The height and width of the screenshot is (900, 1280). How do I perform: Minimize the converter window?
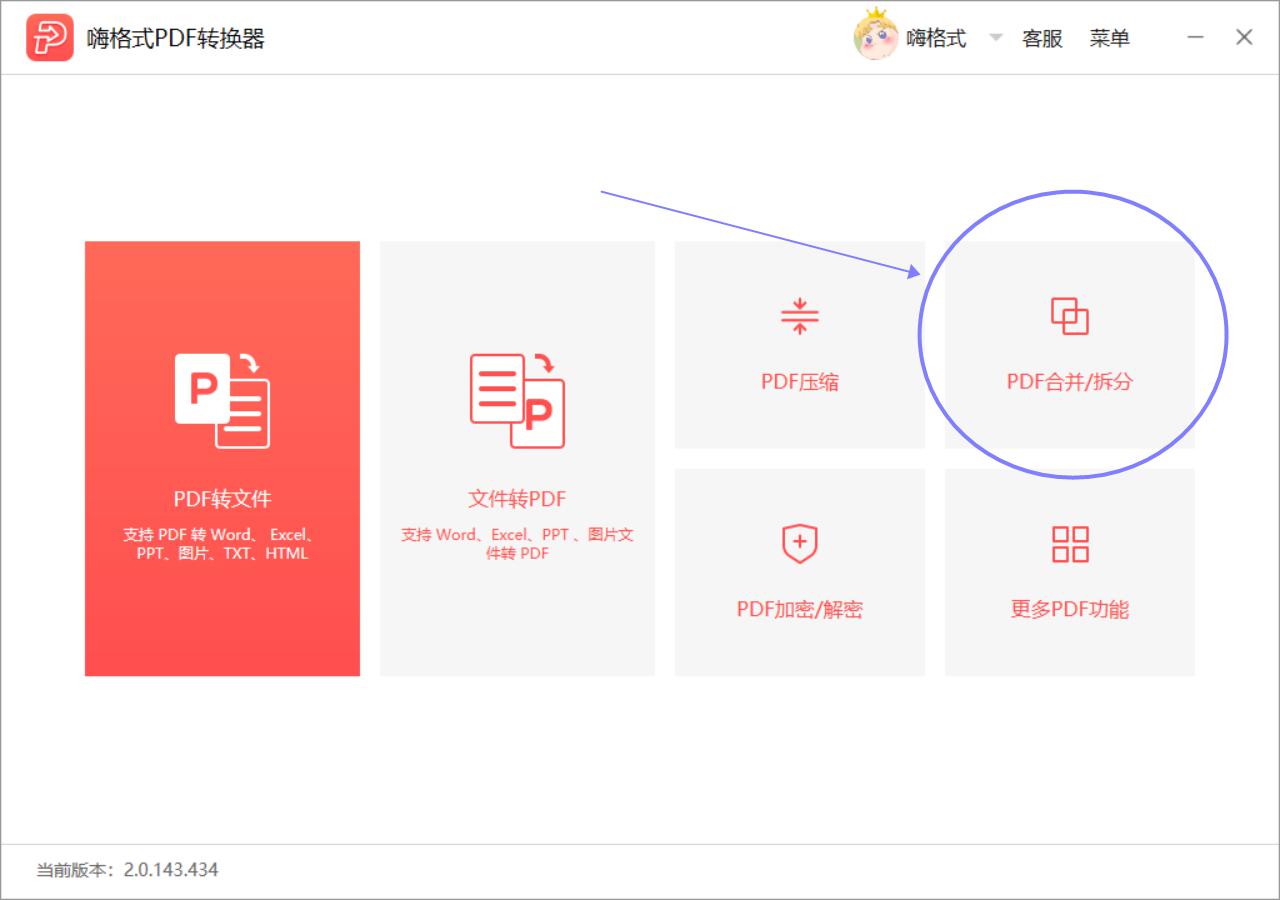coord(1196,37)
